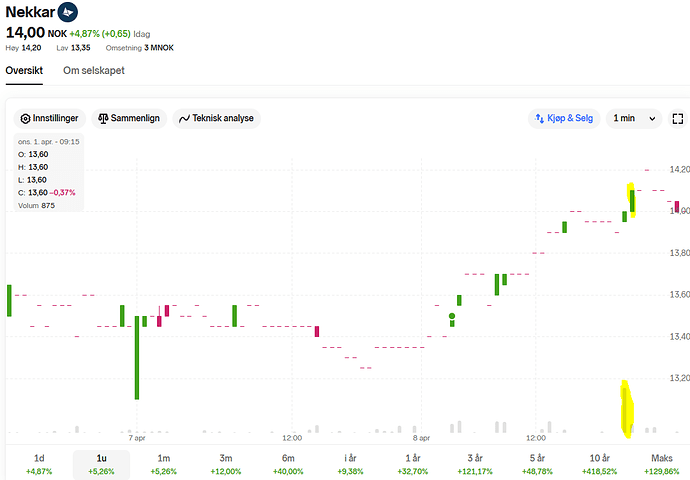Select the Maks time range

(662, 464)
